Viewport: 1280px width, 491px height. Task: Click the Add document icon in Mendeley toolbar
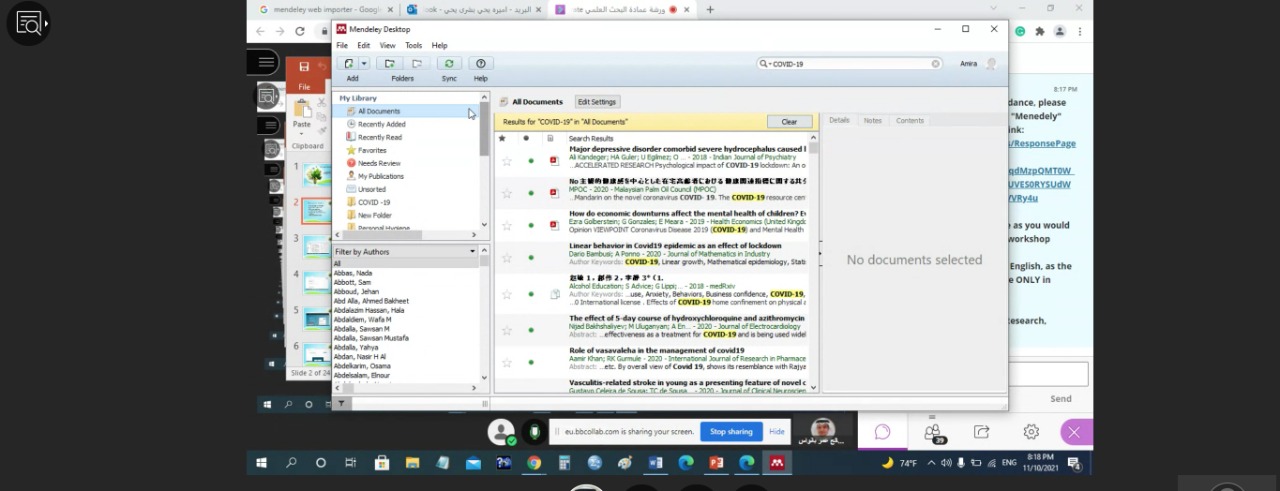(349, 63)
